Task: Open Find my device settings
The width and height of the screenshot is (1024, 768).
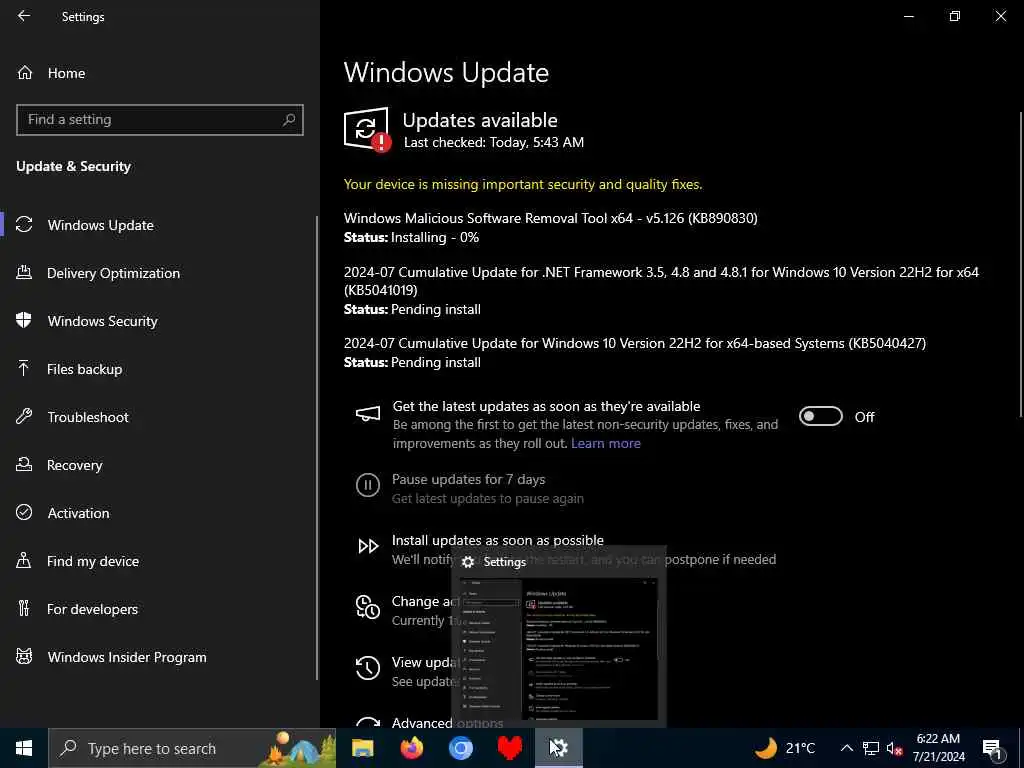Action: (93, 561)
